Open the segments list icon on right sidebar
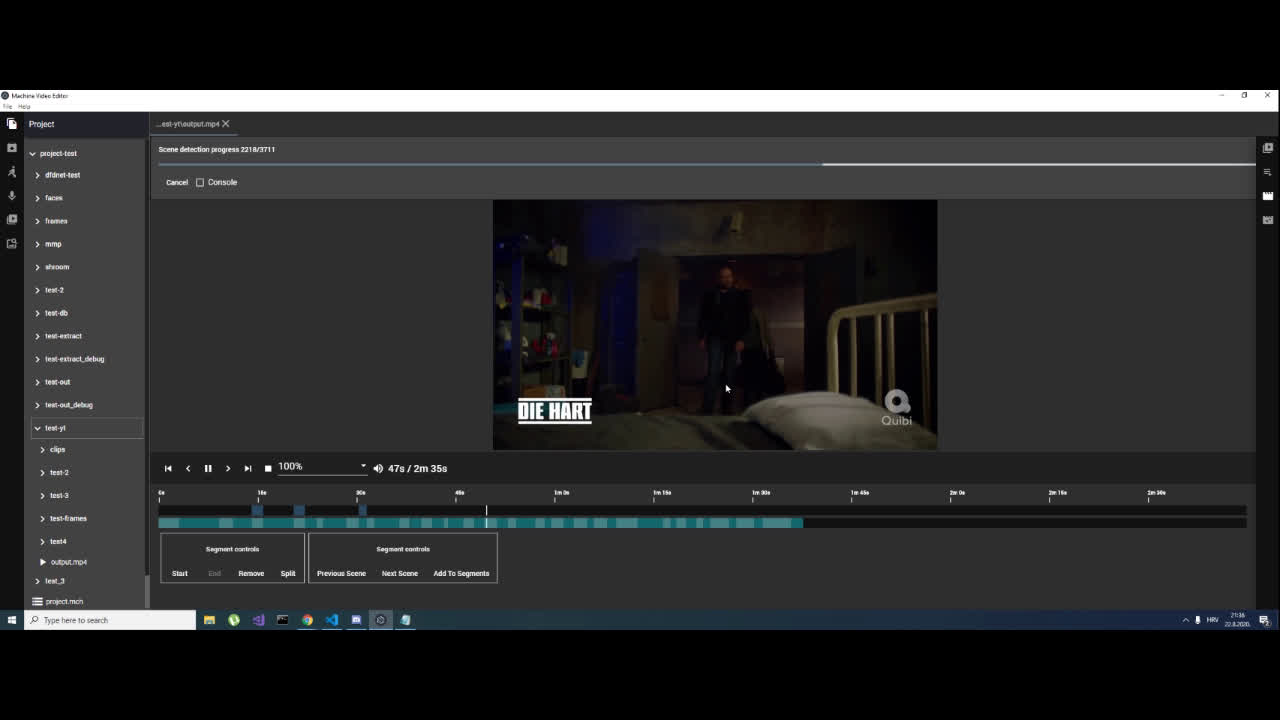 [x=1267, y=171]
